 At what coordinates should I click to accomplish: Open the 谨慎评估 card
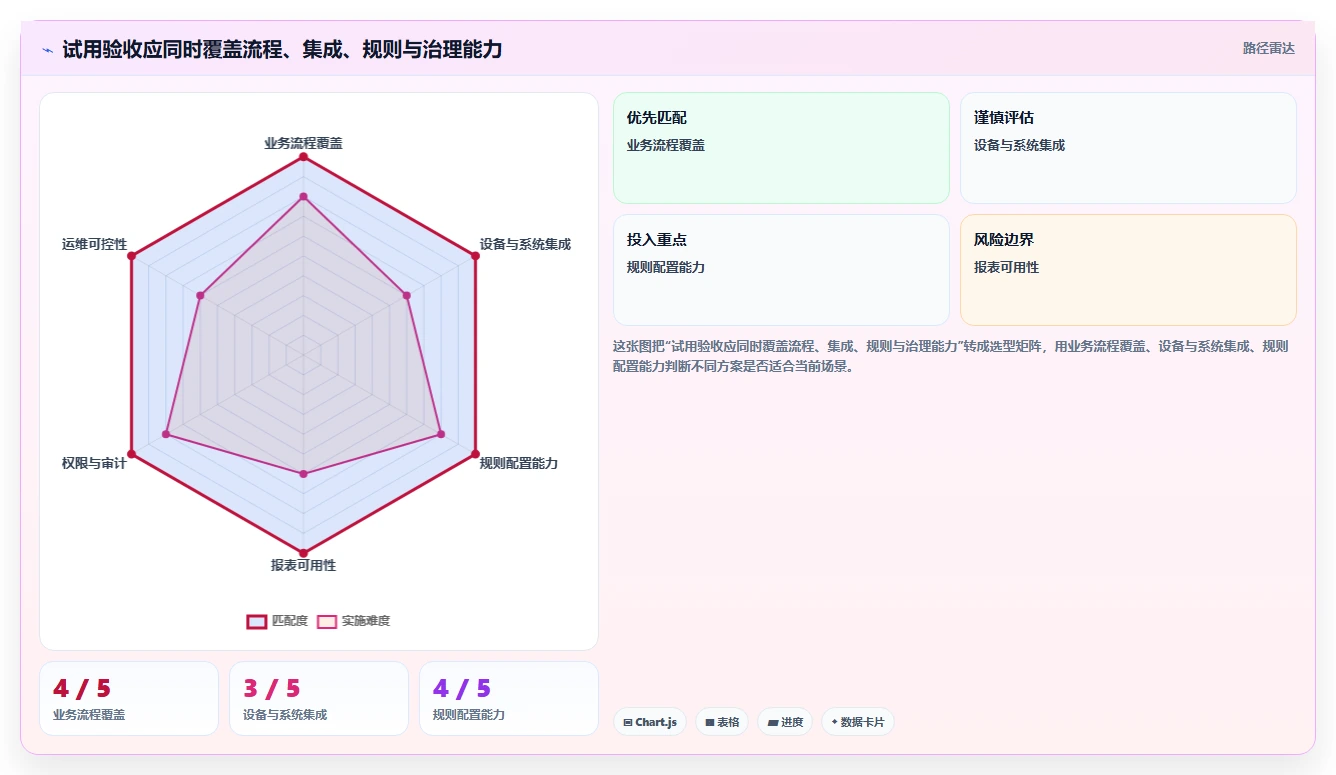[1128, 148]
